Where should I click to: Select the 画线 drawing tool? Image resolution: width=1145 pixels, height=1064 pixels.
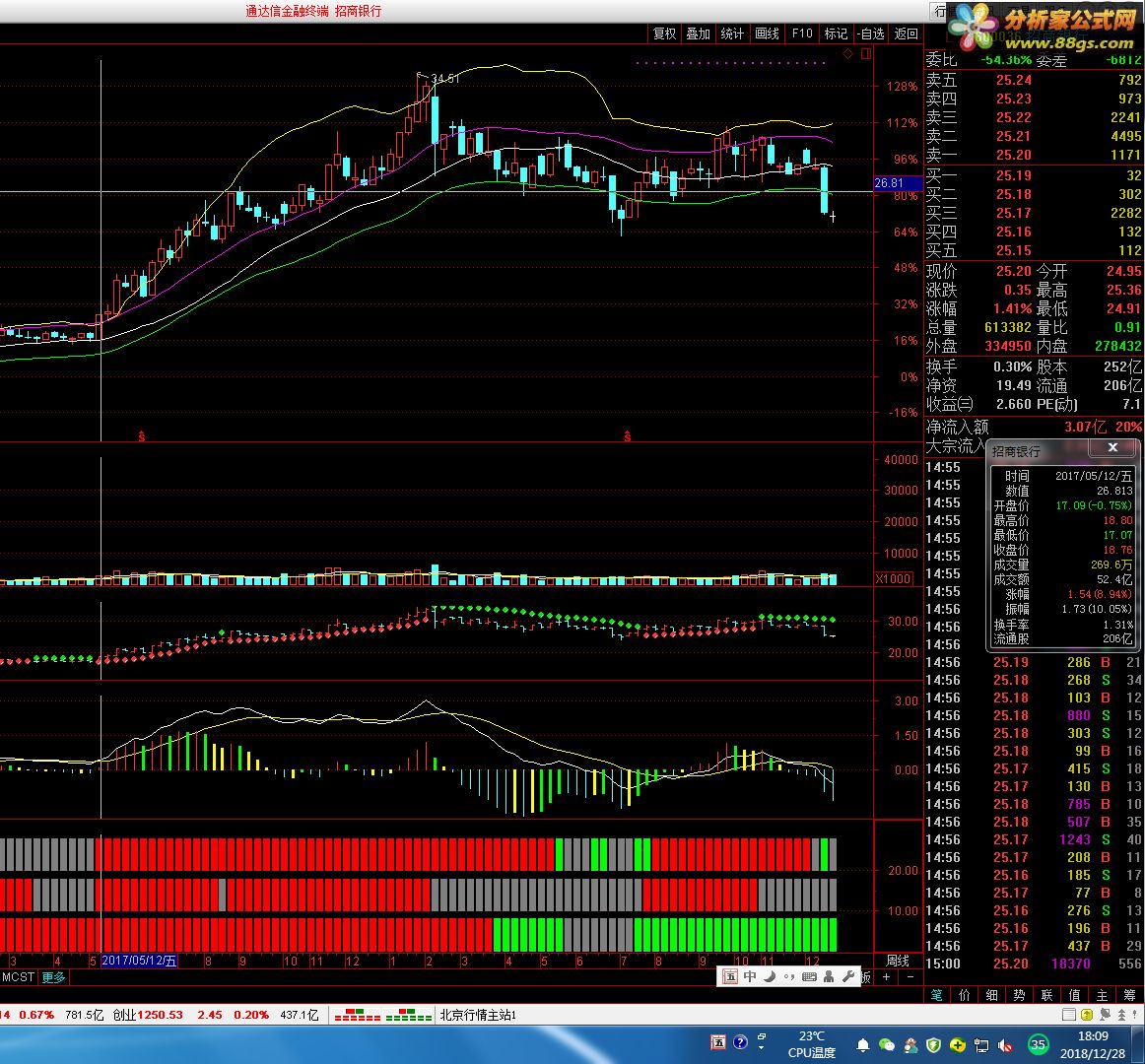(x=767, y=33)
